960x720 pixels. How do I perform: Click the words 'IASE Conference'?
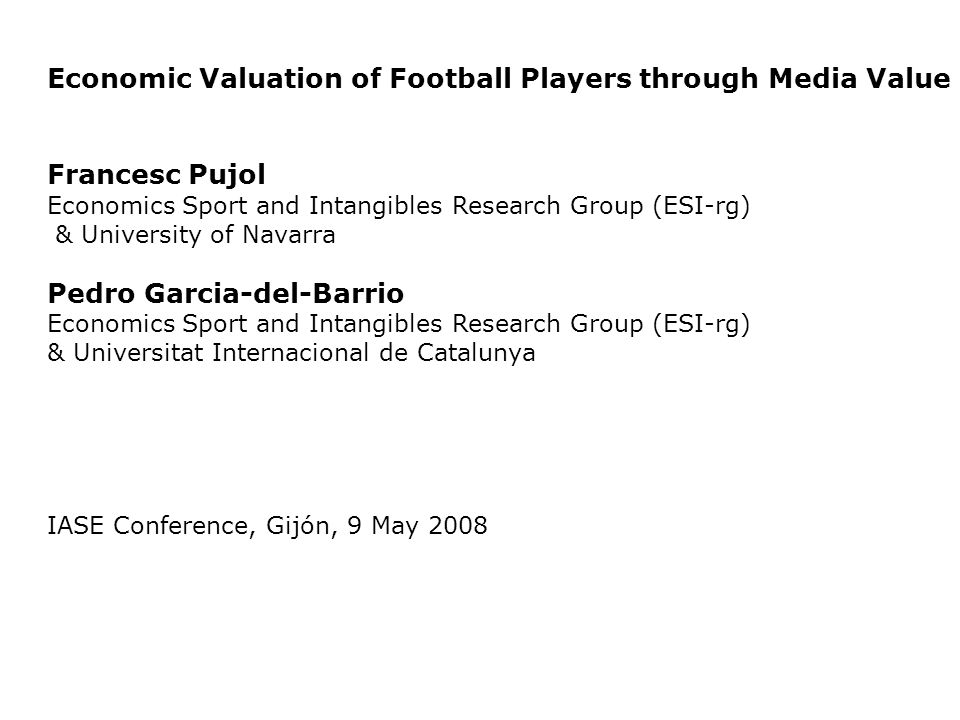(x=148, y=526)
